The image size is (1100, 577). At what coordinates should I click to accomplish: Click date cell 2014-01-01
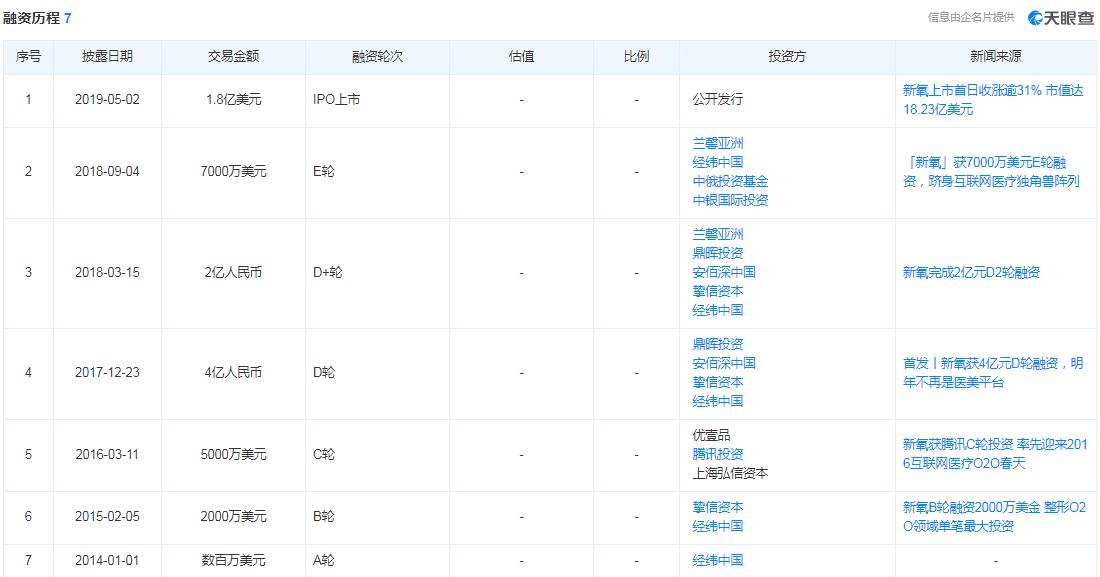click(x=107, y=560)
